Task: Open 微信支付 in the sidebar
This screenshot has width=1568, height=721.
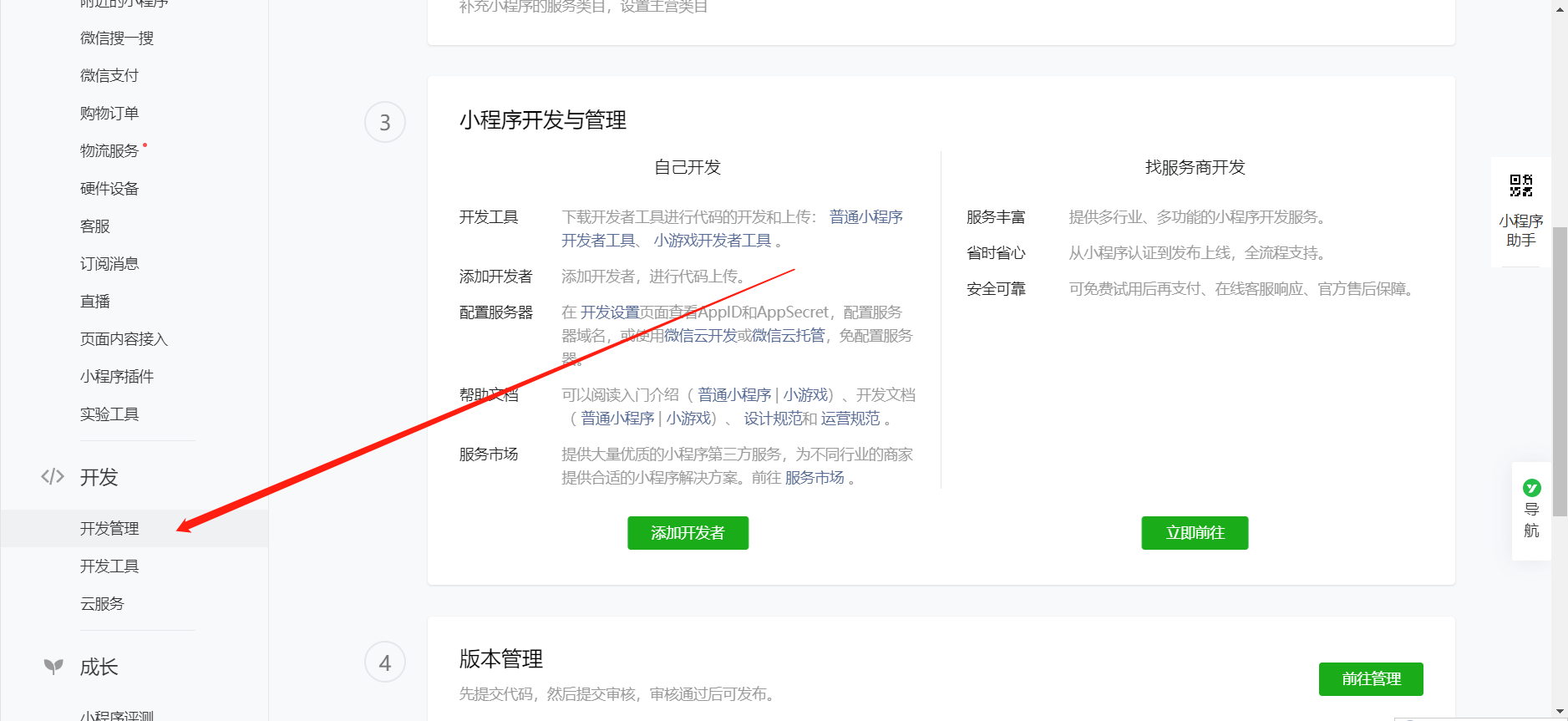Action: pos(109,75)
